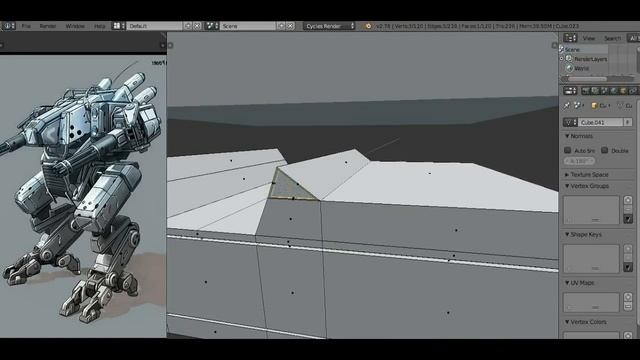This screenshot has height=360, width=640.
Task: Click the mesh data icon in breadcrumb
Action: point(620,105)
